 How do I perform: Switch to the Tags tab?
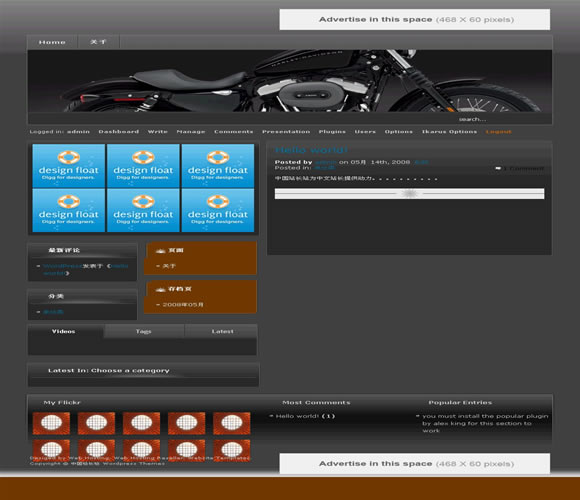[144, 331]
